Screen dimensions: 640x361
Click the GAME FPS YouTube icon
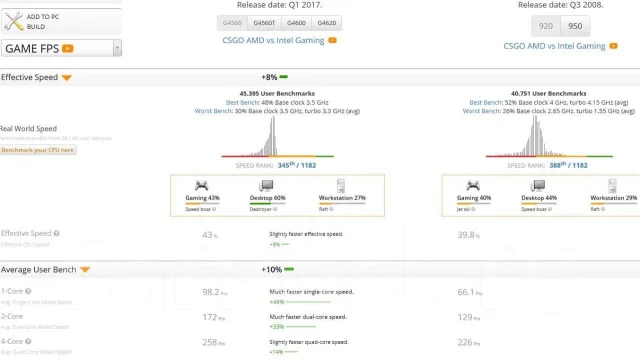point(68,49)
